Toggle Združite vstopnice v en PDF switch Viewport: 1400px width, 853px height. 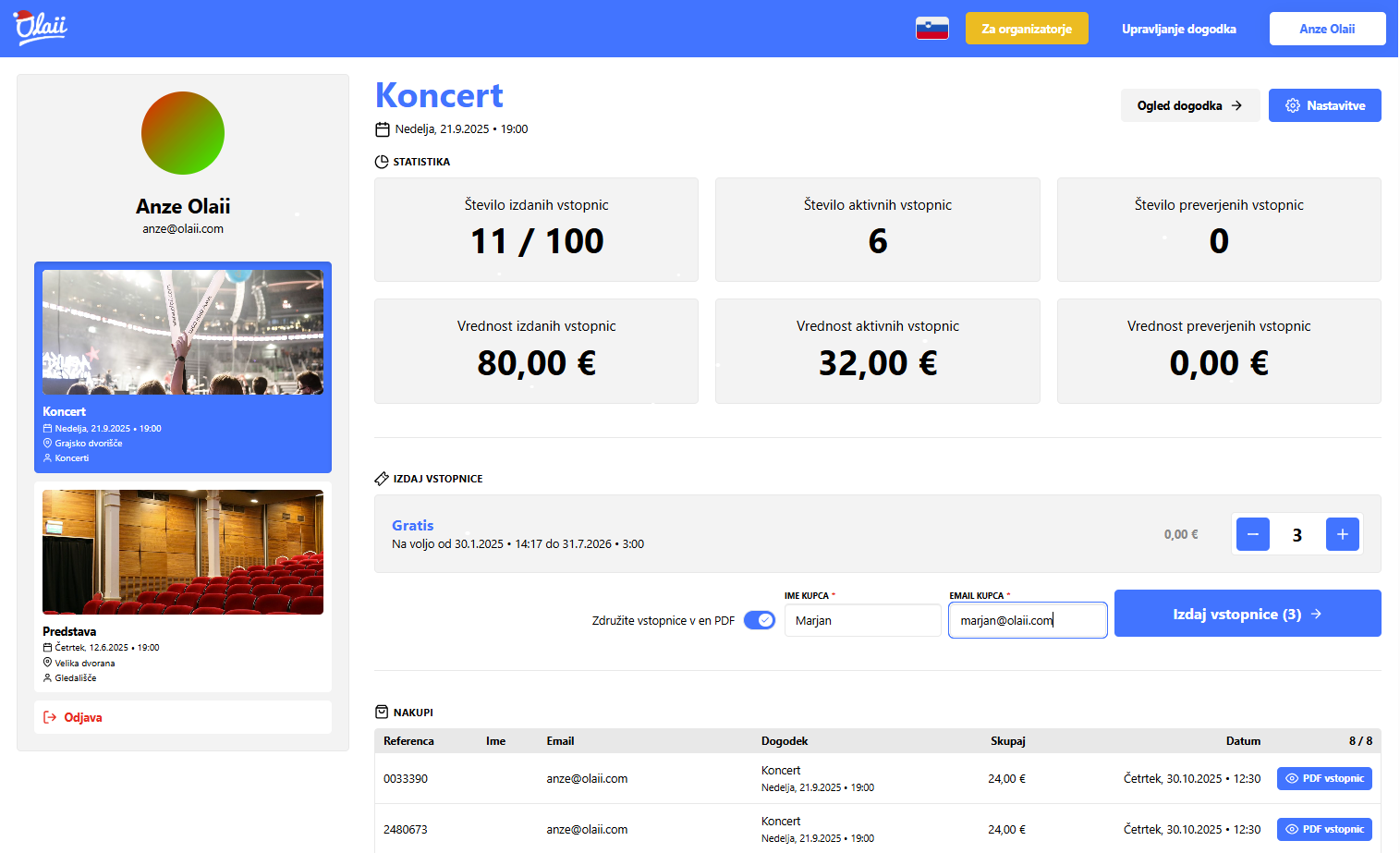coord(759,620)
